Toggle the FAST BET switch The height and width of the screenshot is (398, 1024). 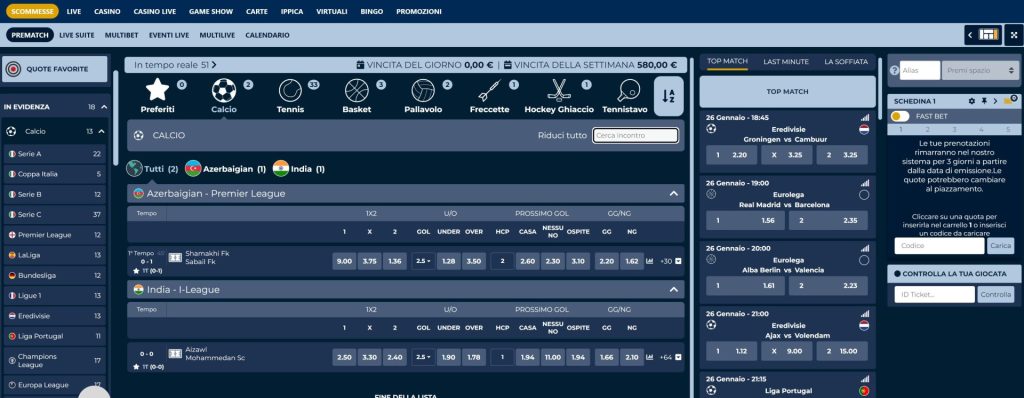(x=900, y=116)
